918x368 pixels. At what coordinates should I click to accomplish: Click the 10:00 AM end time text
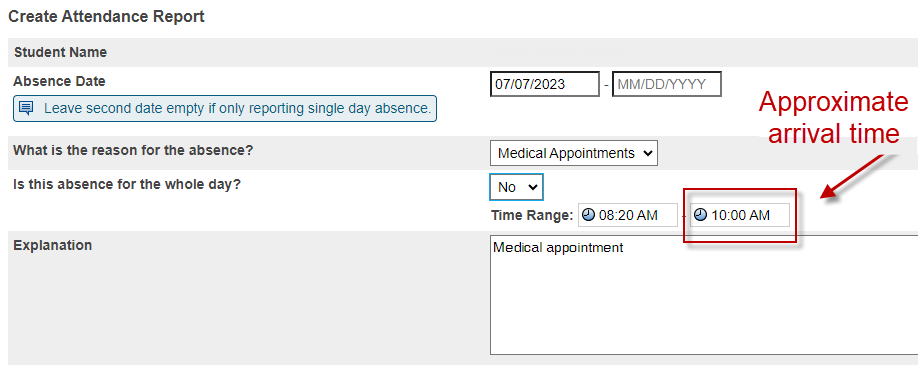tap(741, 215)
